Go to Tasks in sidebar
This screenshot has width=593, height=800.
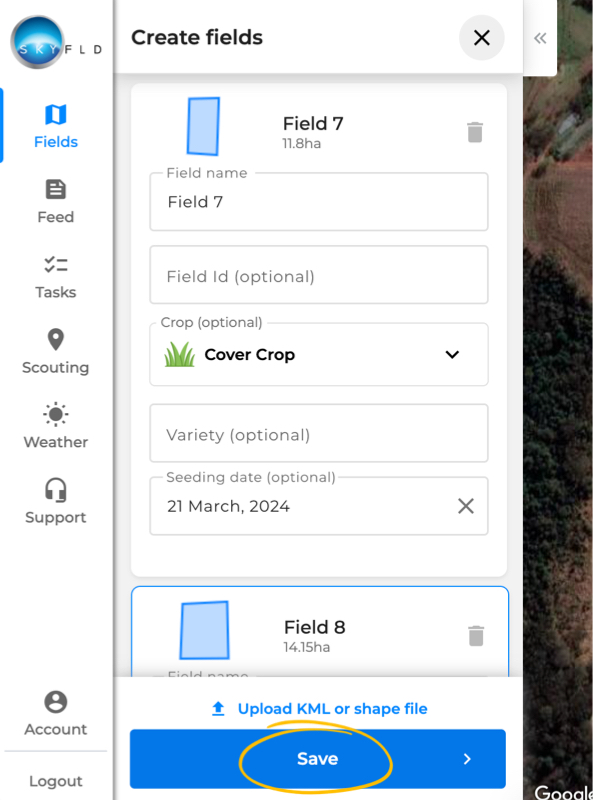tap(56, 277)
